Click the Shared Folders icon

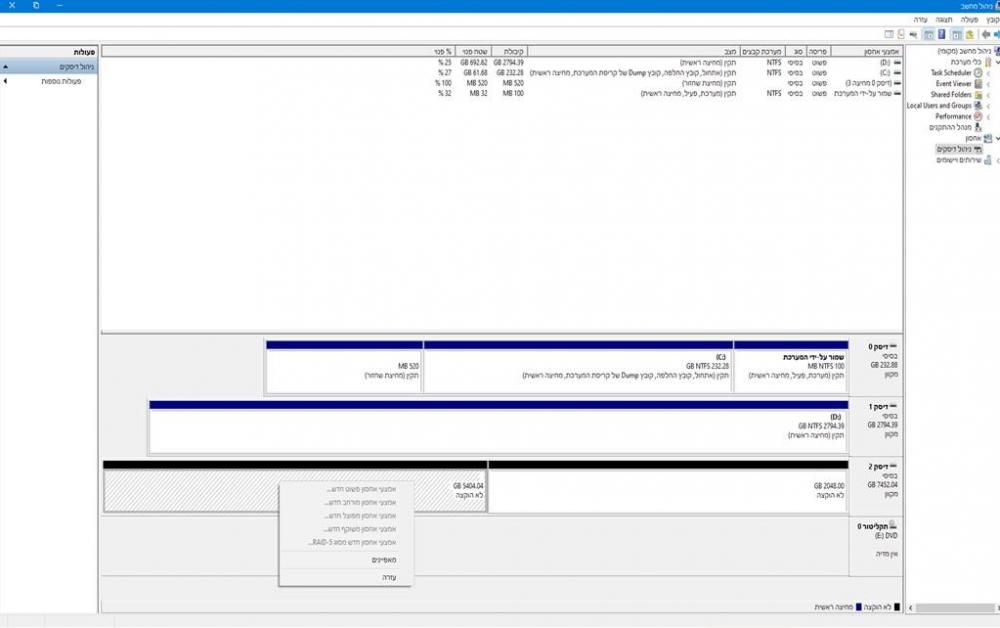pyautogui.click(x=978, y=95)
